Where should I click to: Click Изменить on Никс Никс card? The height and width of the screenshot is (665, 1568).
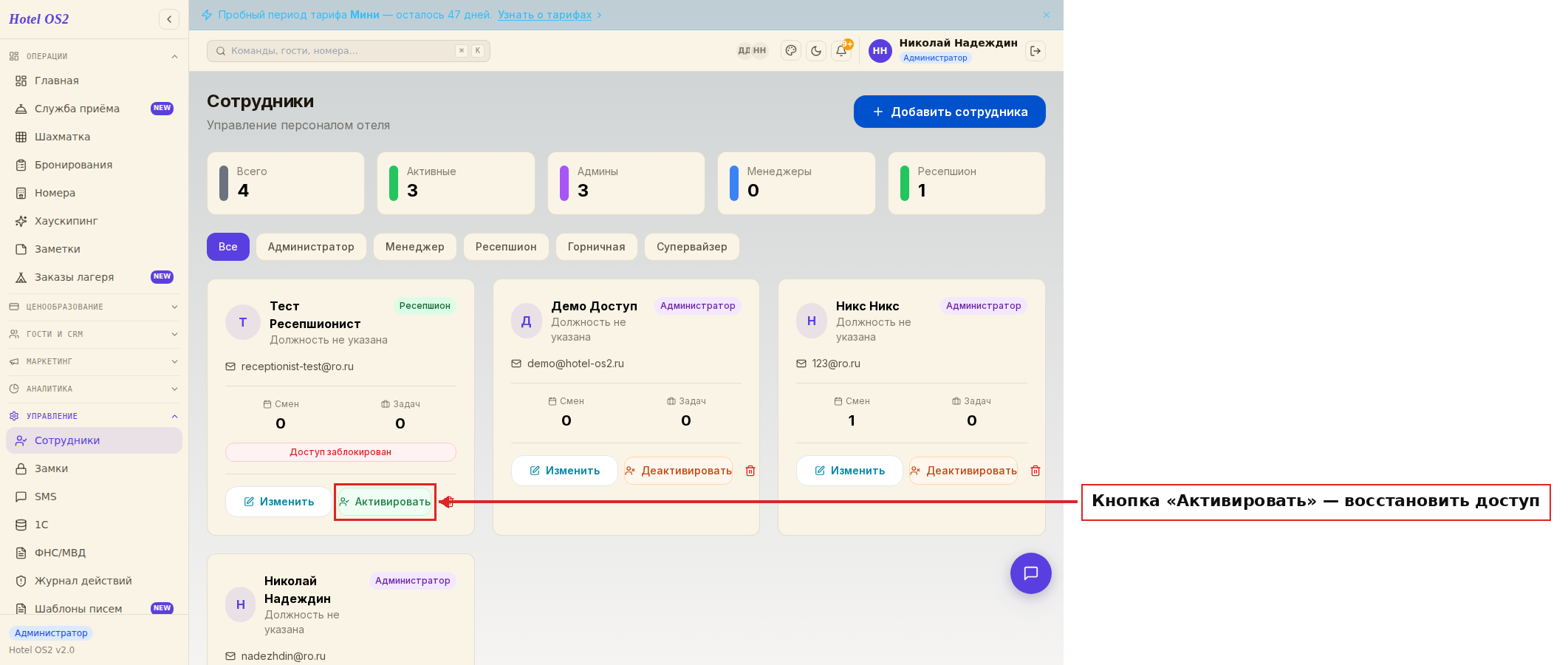(849, 471)
